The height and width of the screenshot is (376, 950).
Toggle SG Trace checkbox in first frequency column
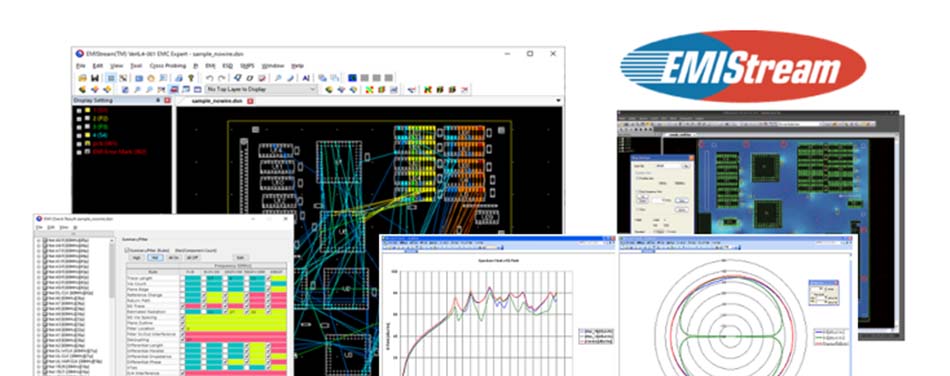pyautogui.click(x=182, y=306)
